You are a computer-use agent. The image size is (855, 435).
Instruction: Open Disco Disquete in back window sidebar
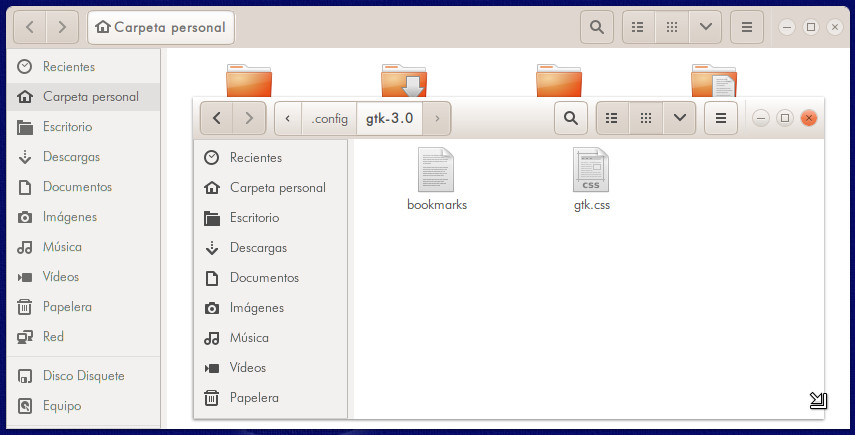click(83, 376)
